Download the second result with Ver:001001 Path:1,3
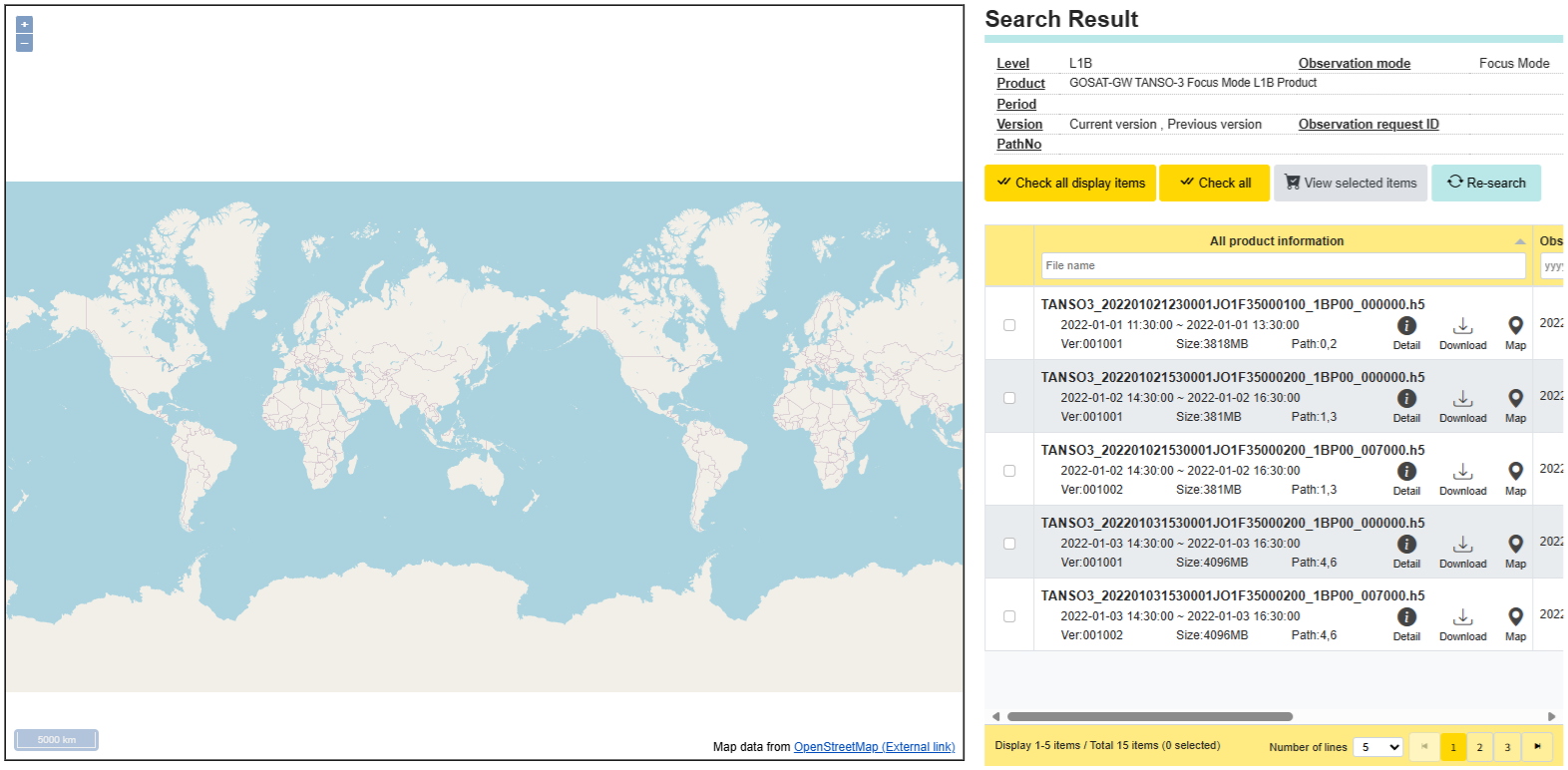 click(x=1462, y=405)
